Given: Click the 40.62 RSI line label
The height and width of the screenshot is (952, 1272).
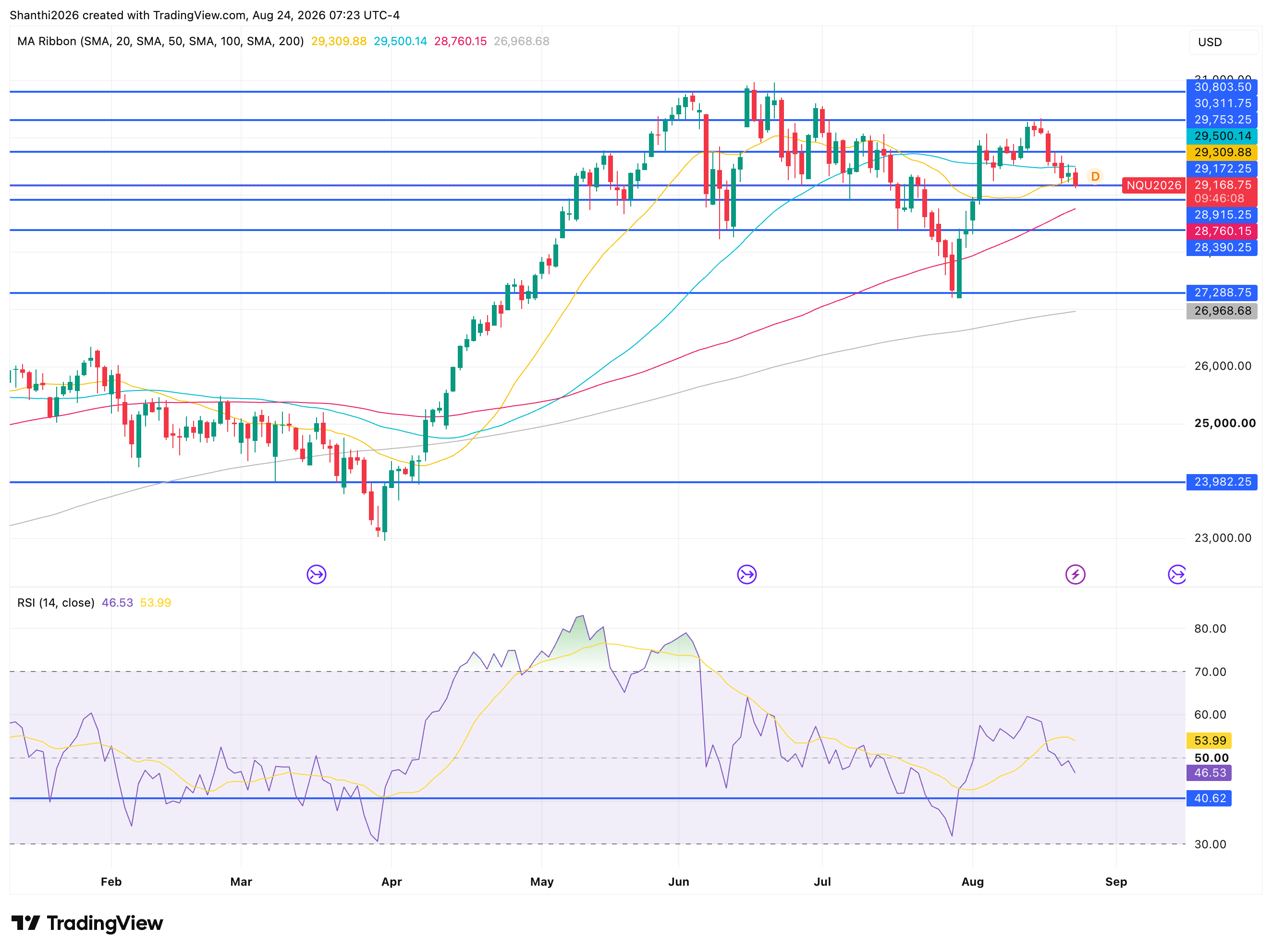Looking at the screenshot, I should 1209,798.
